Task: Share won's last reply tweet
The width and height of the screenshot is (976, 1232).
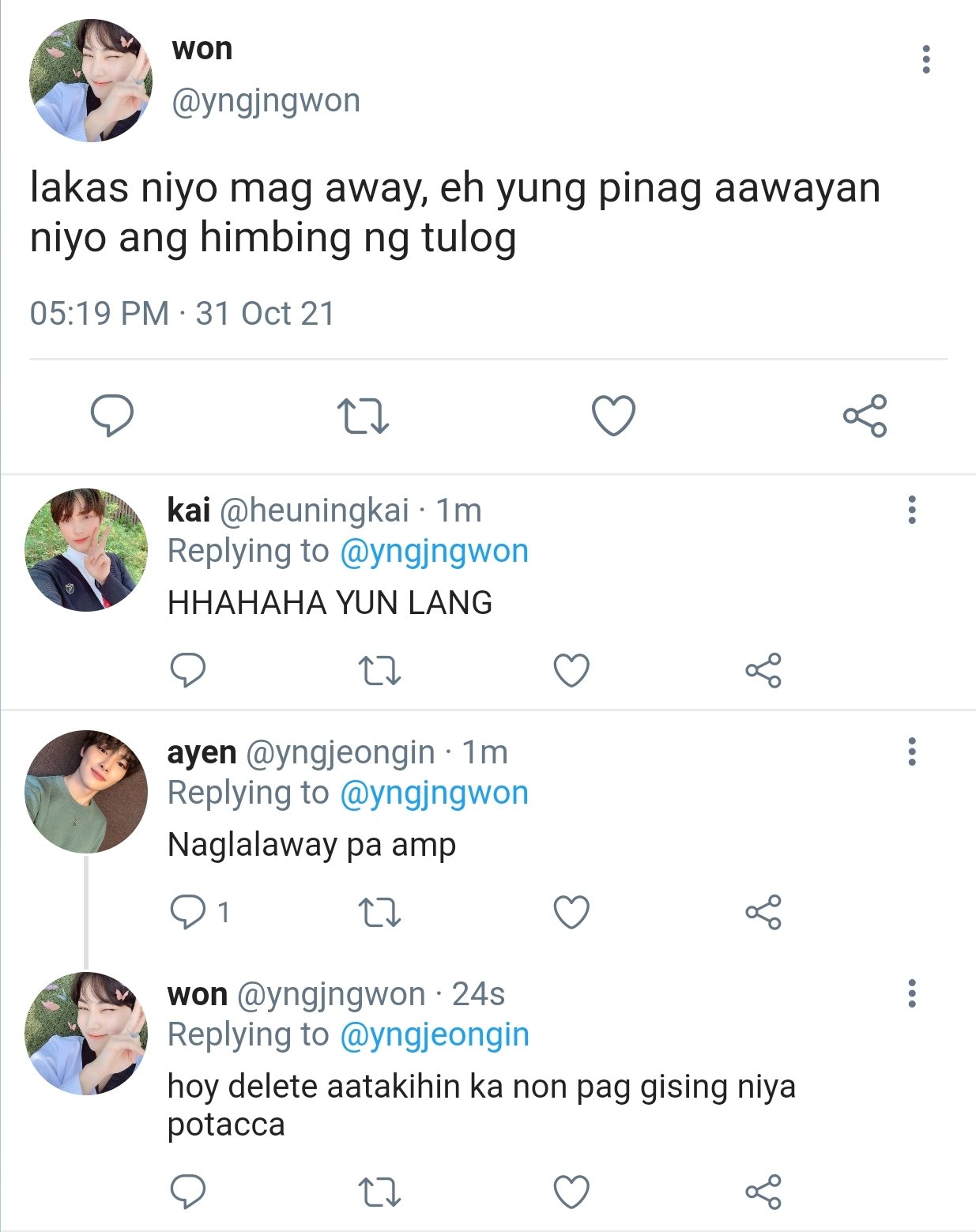Action: click(x=763, y=1192)
